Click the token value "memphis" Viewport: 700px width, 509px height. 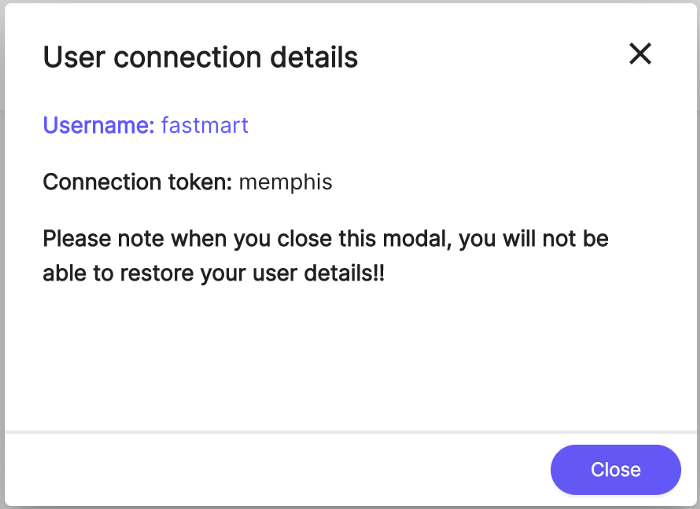click(x=286, y=182)
